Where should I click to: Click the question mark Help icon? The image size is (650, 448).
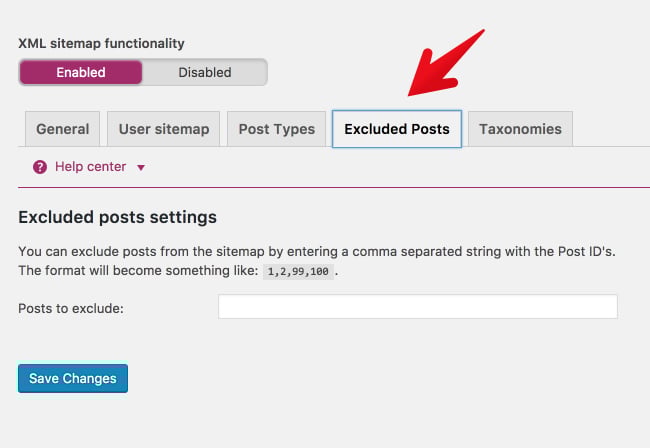(x=40, y=167)
